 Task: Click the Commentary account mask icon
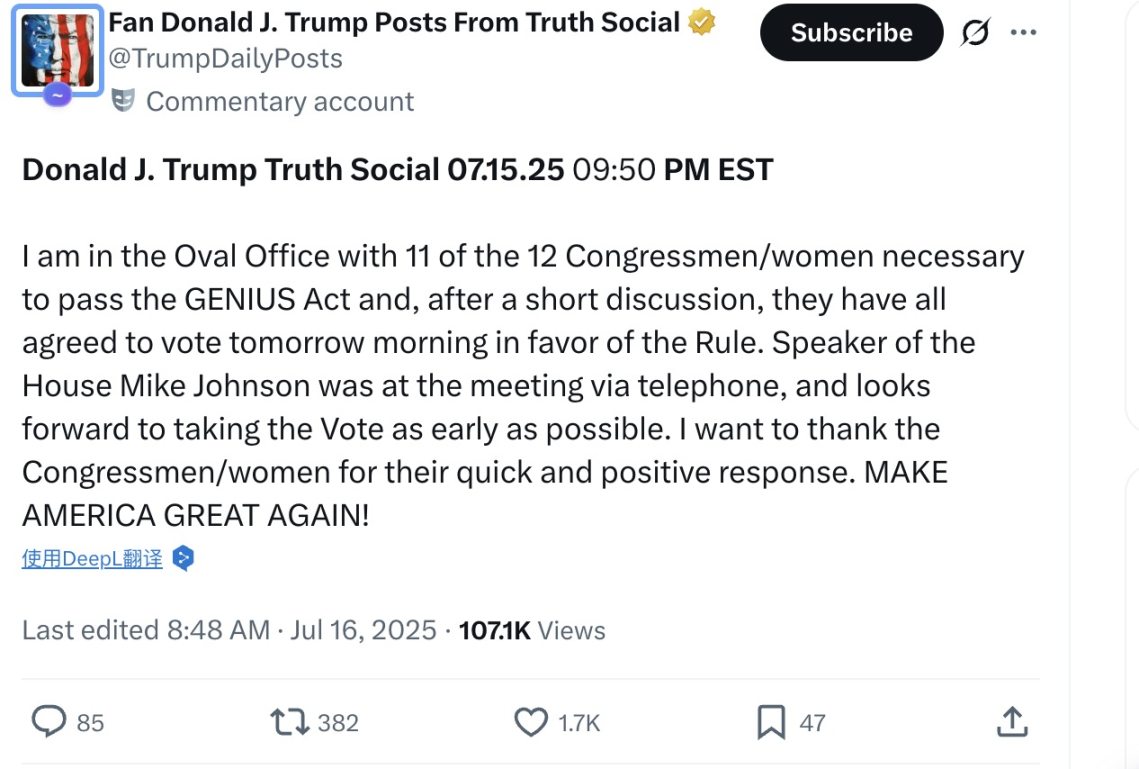pyautogui.click(x=123, y=100)
